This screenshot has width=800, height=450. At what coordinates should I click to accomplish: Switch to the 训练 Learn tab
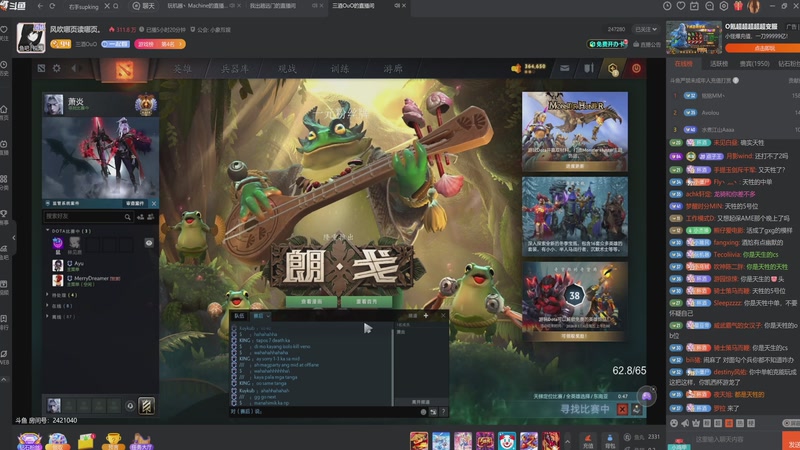(340, 69)
